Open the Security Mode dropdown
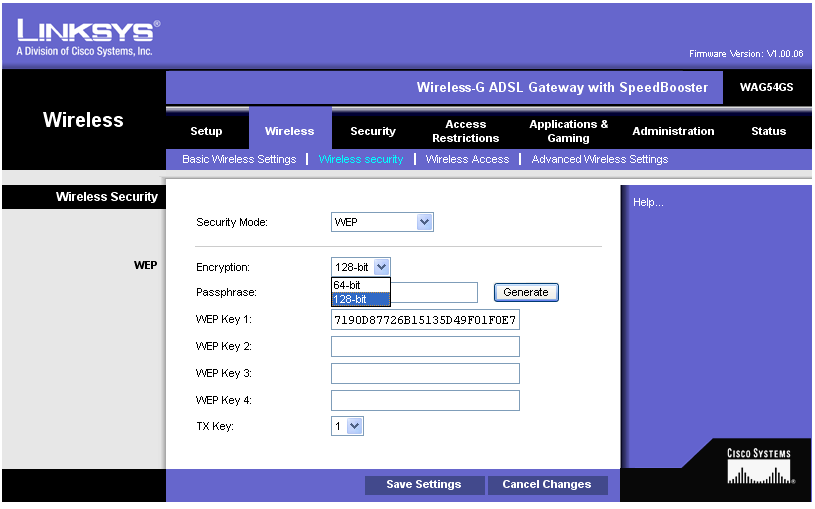Image resolution: width=815 pixels, height=509 pixels. [x=382, y=222]
